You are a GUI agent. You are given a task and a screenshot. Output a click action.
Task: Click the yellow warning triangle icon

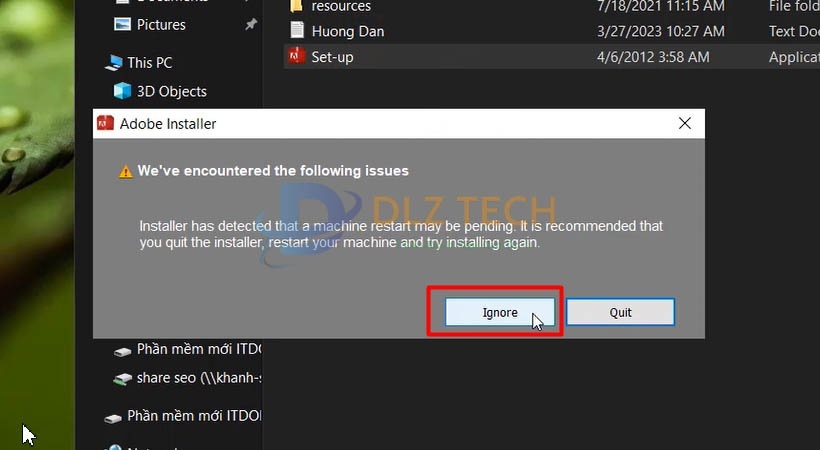tap(126, 171)
